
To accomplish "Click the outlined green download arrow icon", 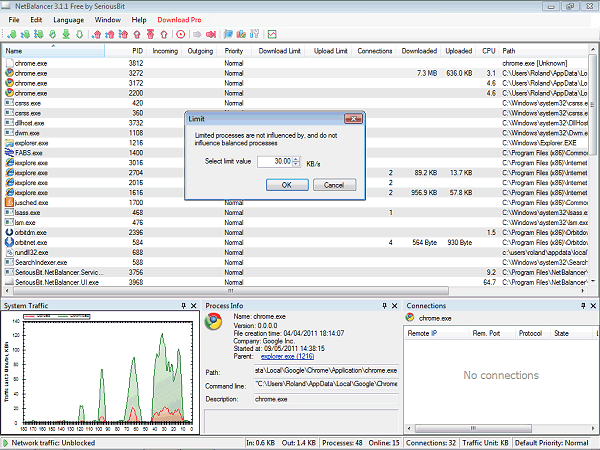I will [80, 34].
